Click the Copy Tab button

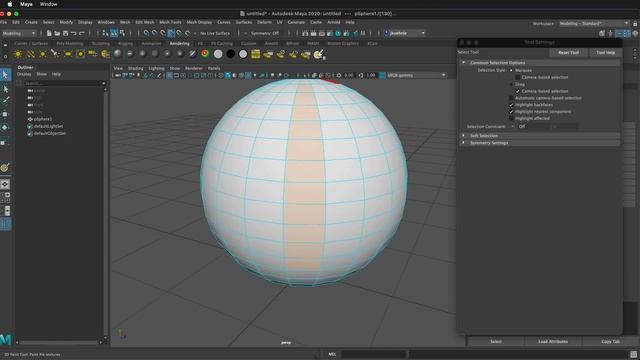[x=611, y=342]
